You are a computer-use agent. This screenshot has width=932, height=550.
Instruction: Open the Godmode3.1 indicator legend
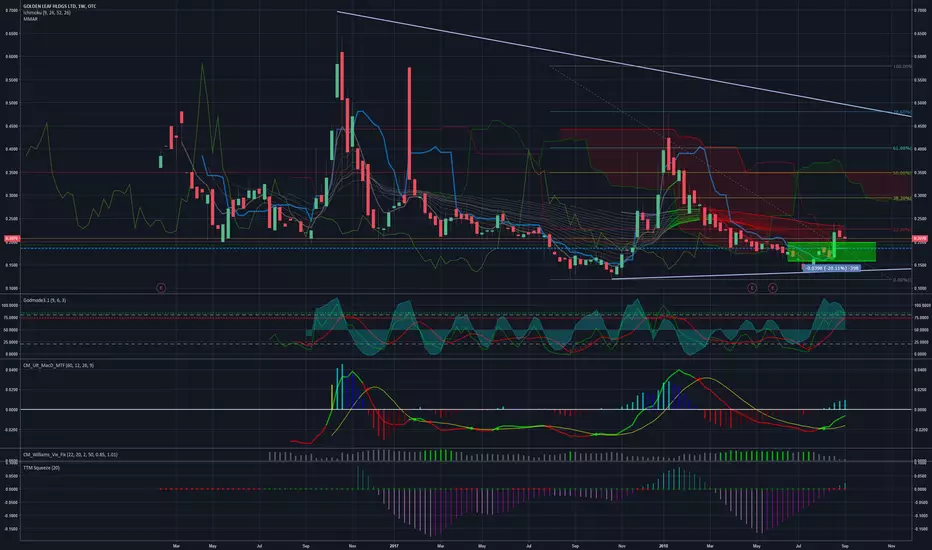tap(44, 300)
